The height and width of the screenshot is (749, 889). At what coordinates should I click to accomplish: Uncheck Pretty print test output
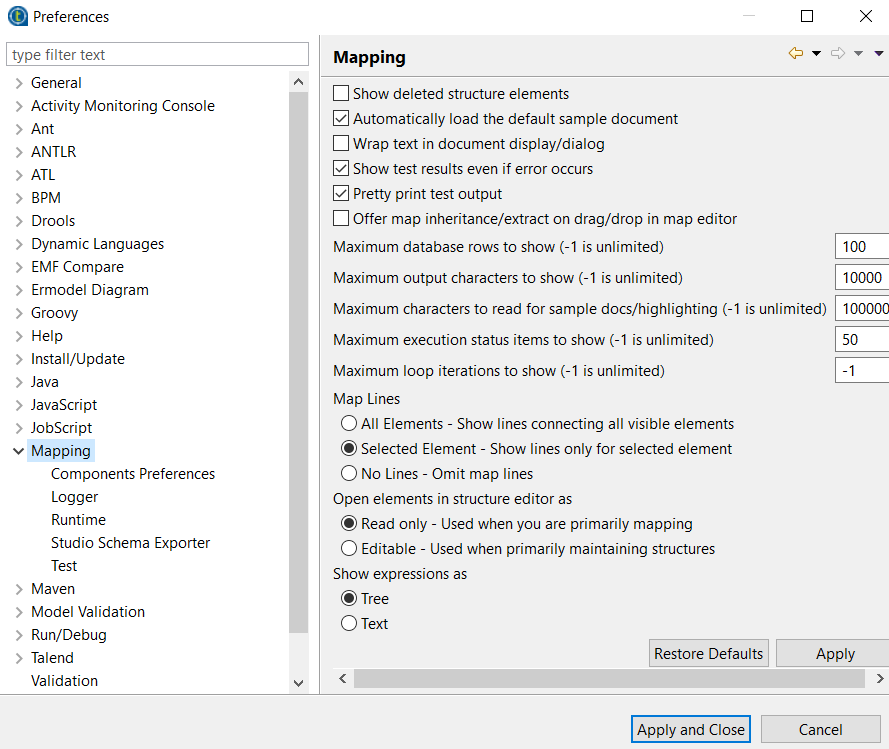point(341,194)
